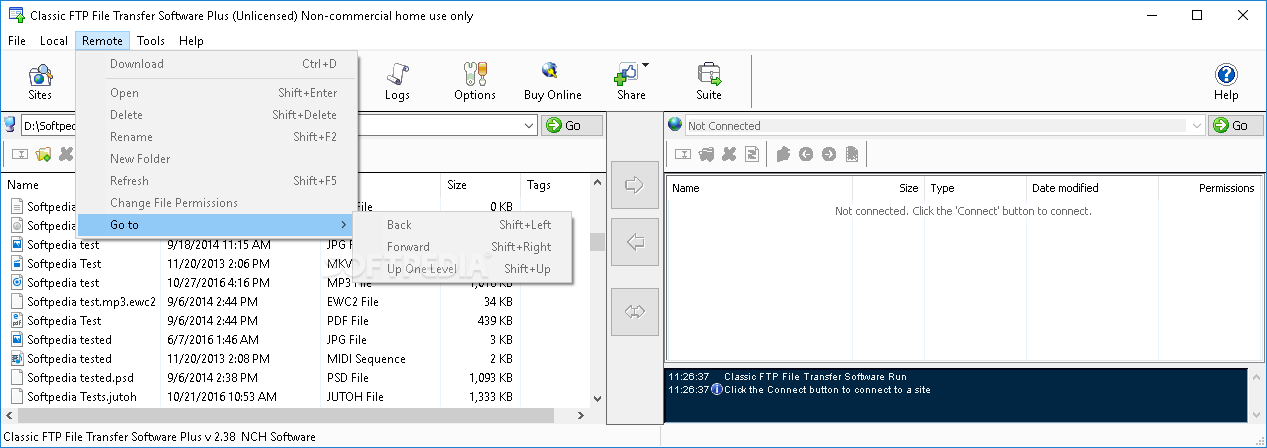Choose Refresh in Remote menu
The height and width of the screenshot is (448, 1267).
point(217,181)
